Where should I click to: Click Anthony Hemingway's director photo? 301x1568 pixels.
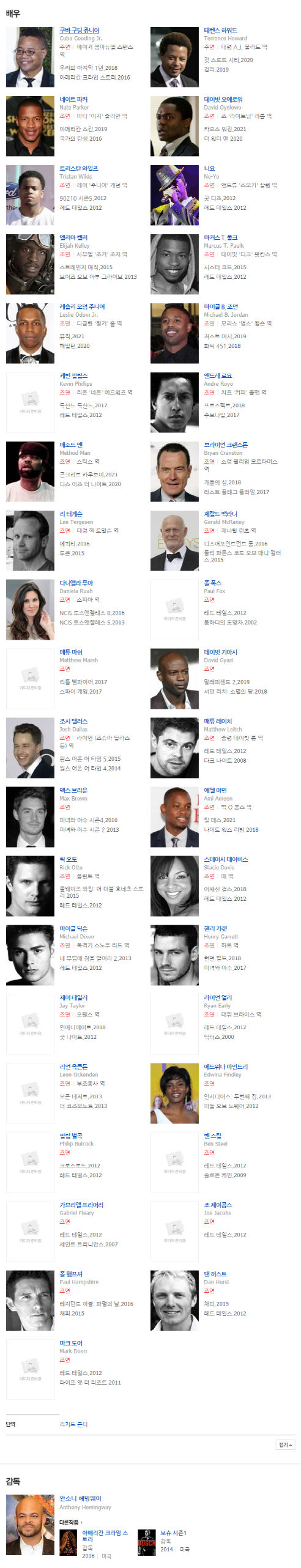coord(30,1525)
